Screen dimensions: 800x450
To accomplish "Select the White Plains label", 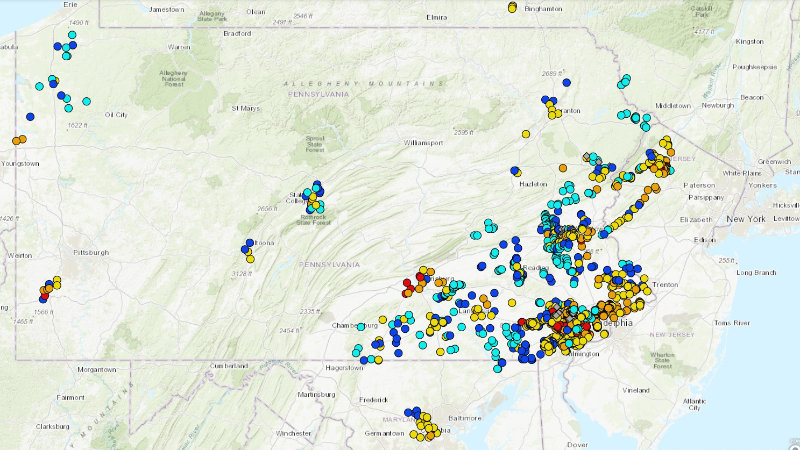I will [x=740, y=173].
